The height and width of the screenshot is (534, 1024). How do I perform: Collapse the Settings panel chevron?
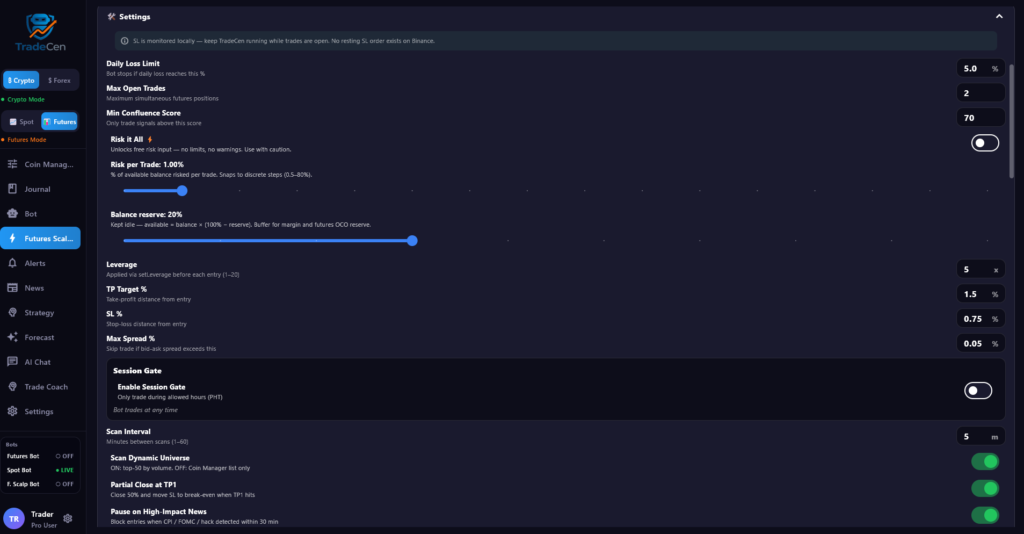tap(999, 16)
